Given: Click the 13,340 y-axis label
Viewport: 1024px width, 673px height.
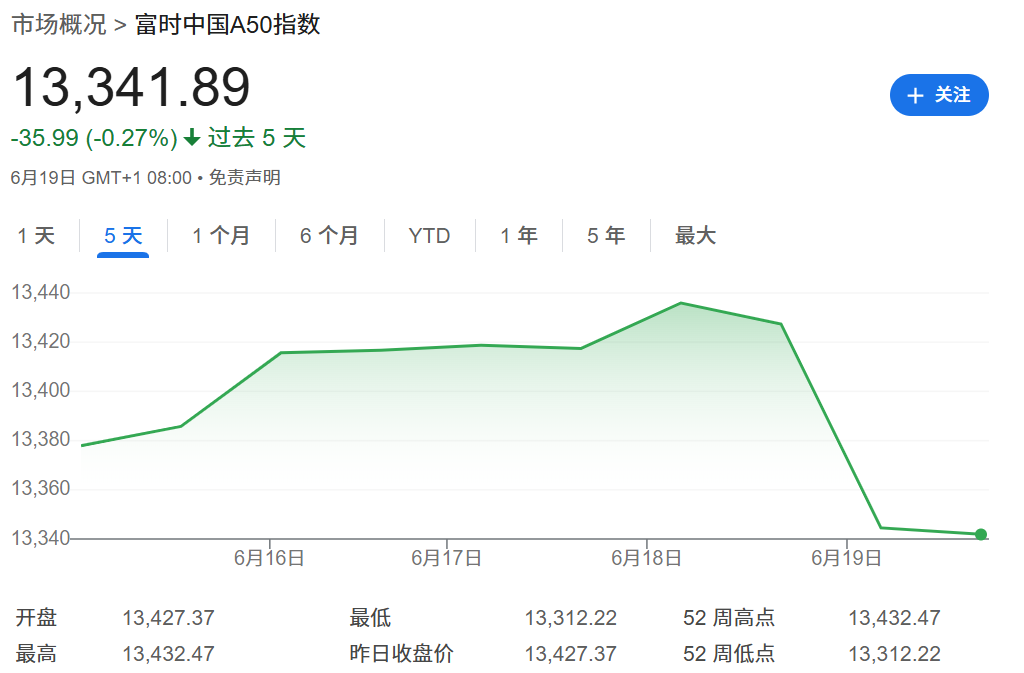Looking at the screenshot, I should (x=40, y=538).
